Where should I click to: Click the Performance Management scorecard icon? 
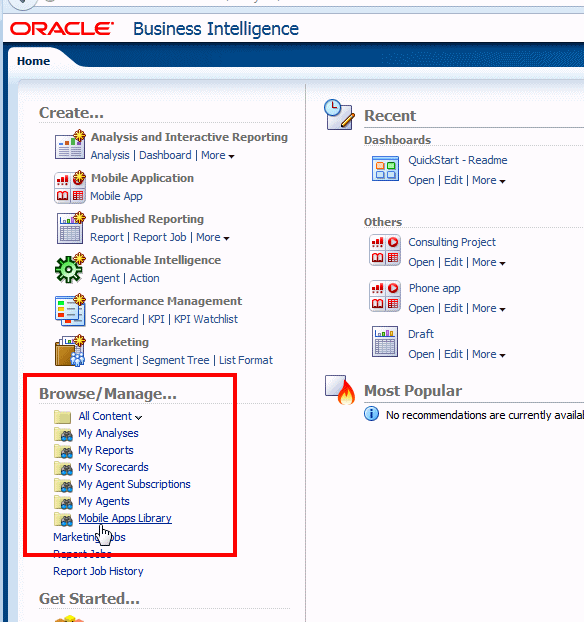coord(70,310)
